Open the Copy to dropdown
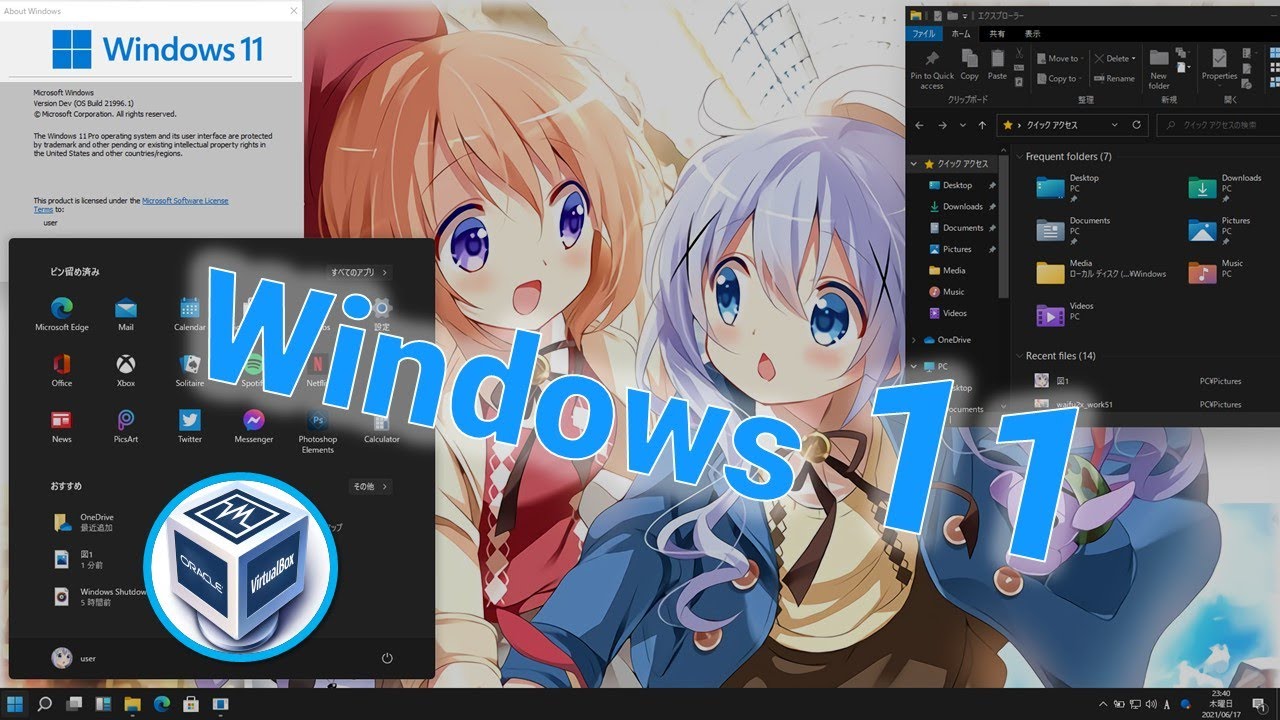 [1058, 79]
